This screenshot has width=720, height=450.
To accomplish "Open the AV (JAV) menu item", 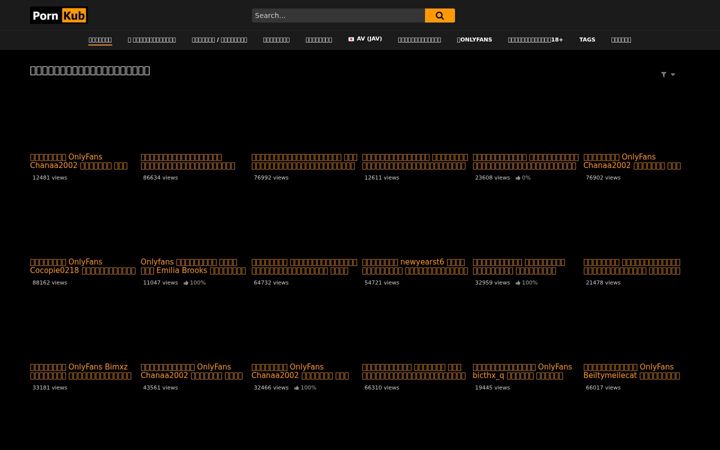I will coord(365,39).
